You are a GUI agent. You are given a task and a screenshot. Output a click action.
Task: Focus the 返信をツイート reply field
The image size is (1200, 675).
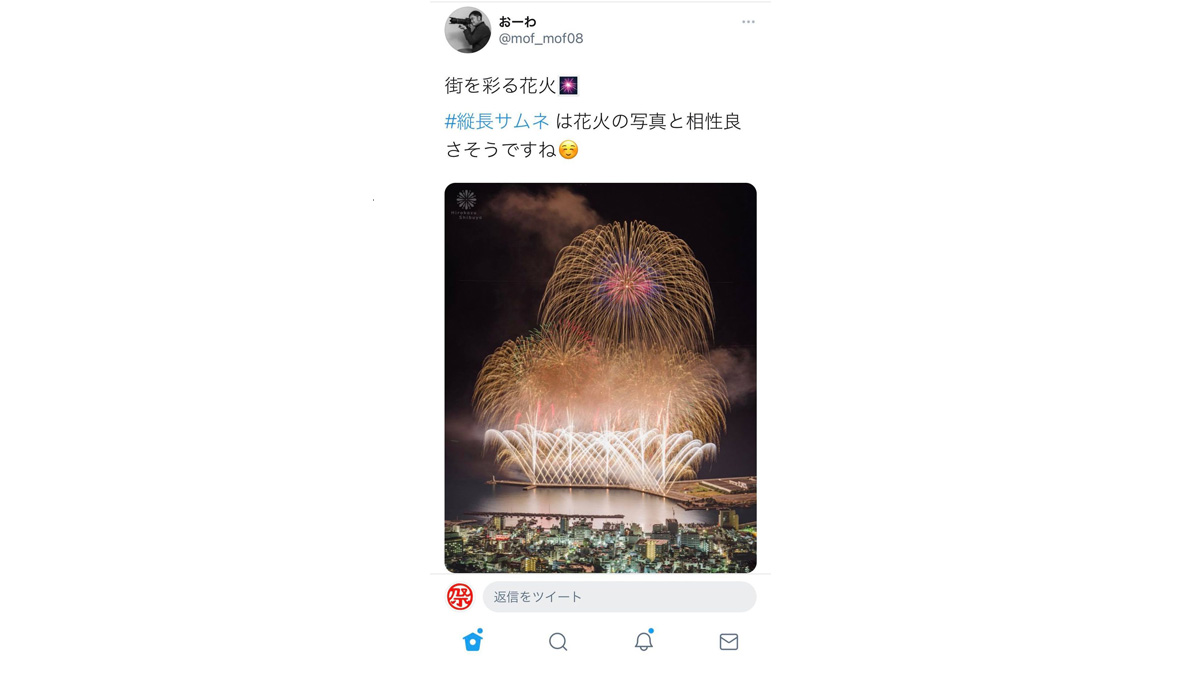(619, 597)
